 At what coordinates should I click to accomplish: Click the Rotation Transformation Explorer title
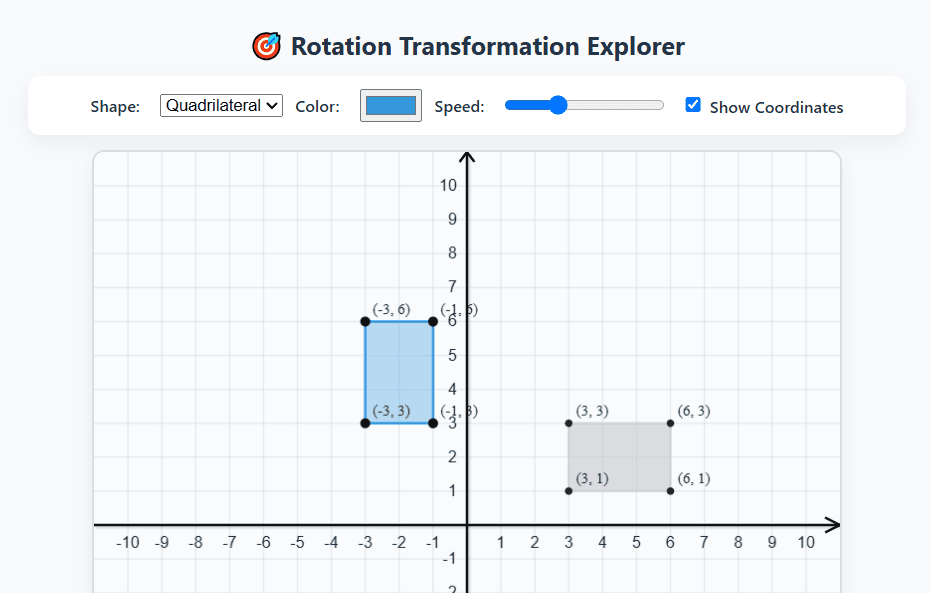[x=487, y=46]
